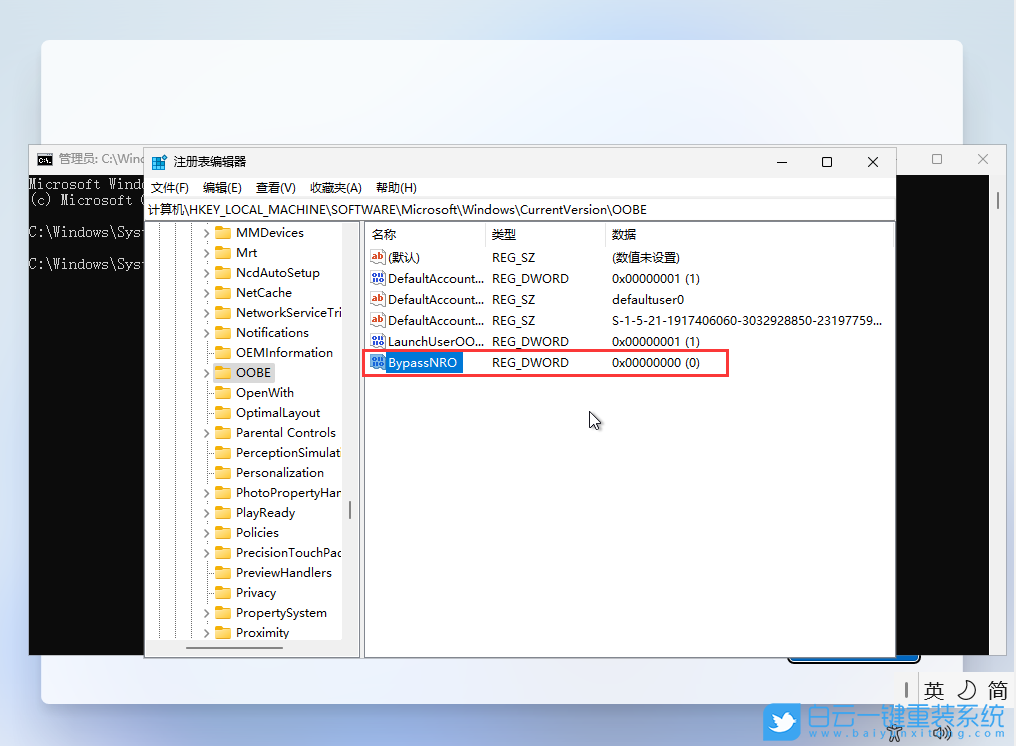Expand the MMDevices registry key
The height and width of the screenshot is (746, 1016).
coord(206,232)
